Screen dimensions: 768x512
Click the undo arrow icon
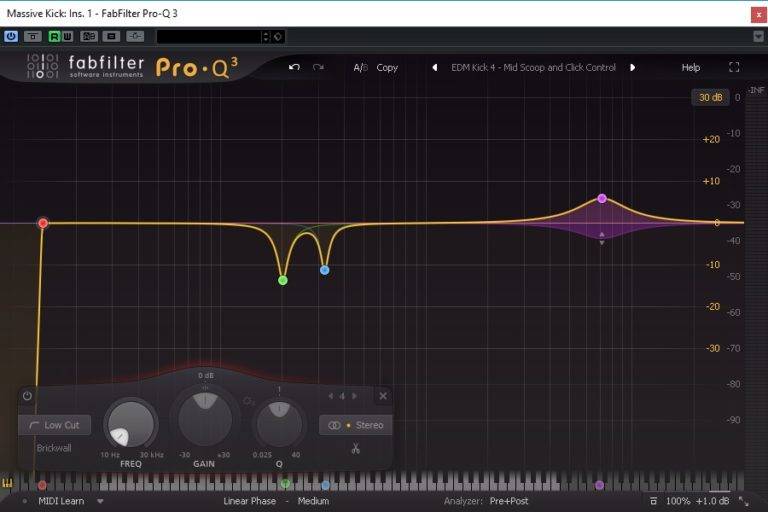[294, 67]
